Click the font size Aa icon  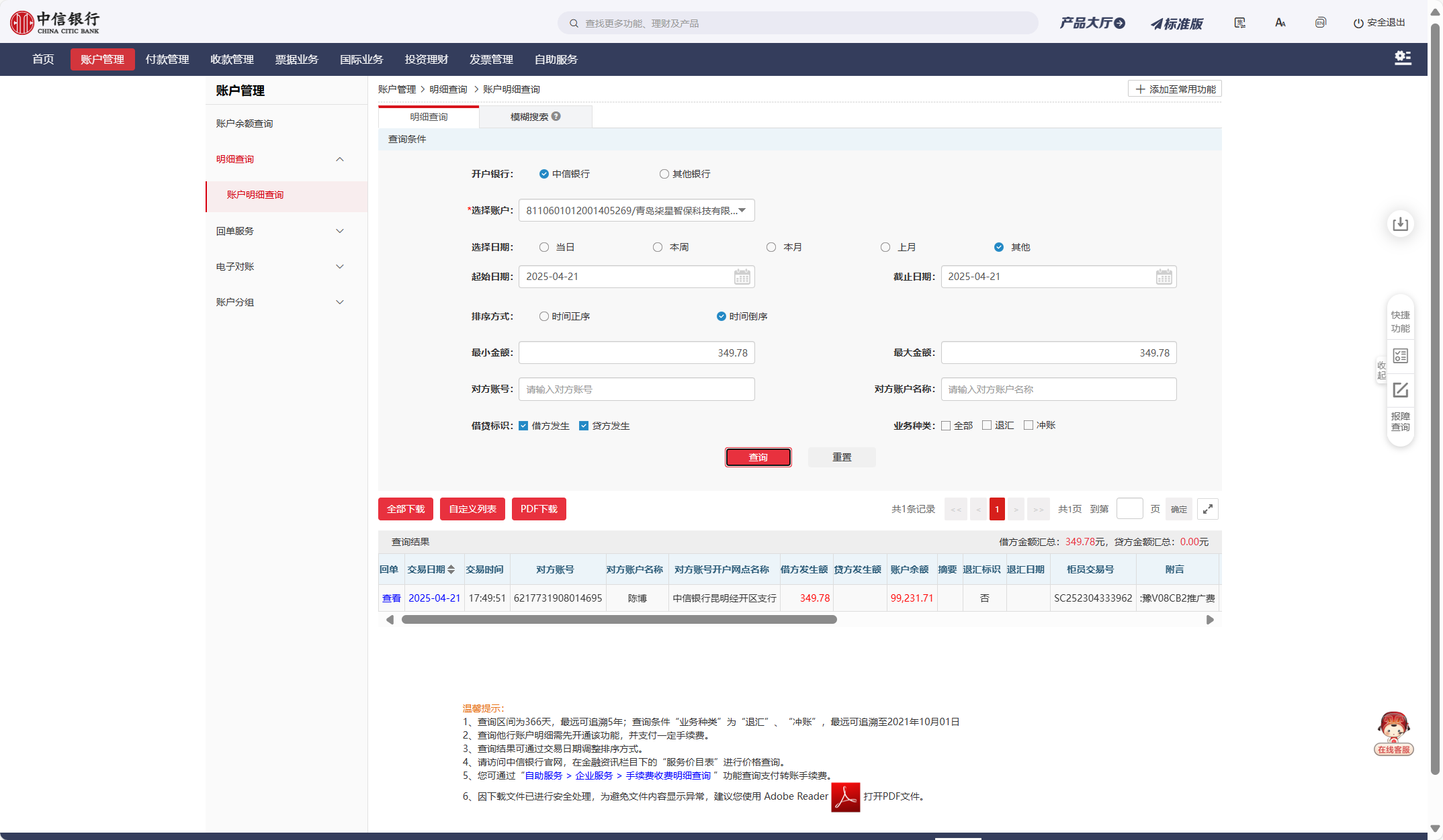pos(1280,23)
